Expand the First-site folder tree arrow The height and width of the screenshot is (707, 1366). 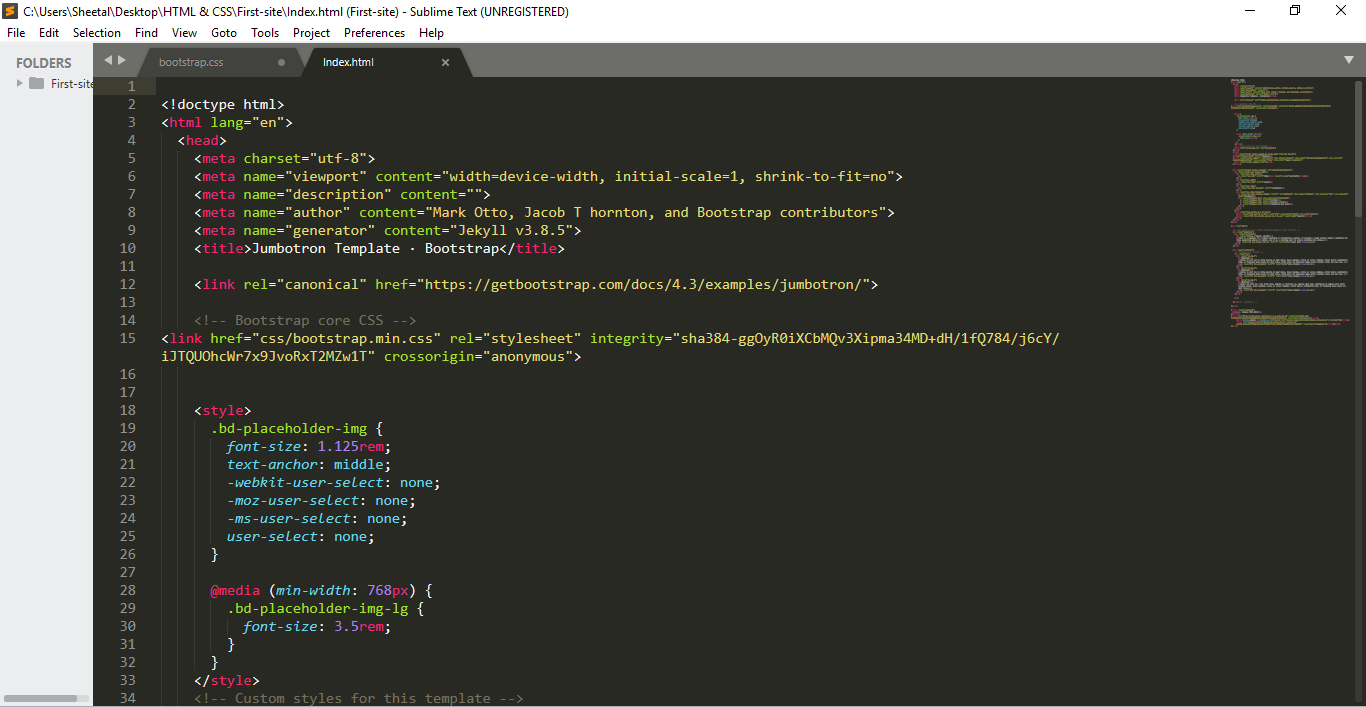tap(19, 84)
